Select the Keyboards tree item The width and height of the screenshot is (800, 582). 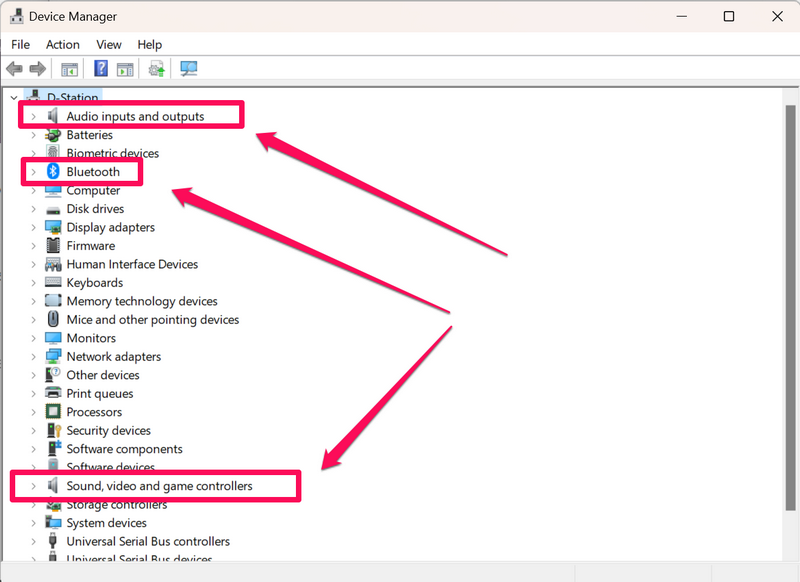tap(95, 283)
